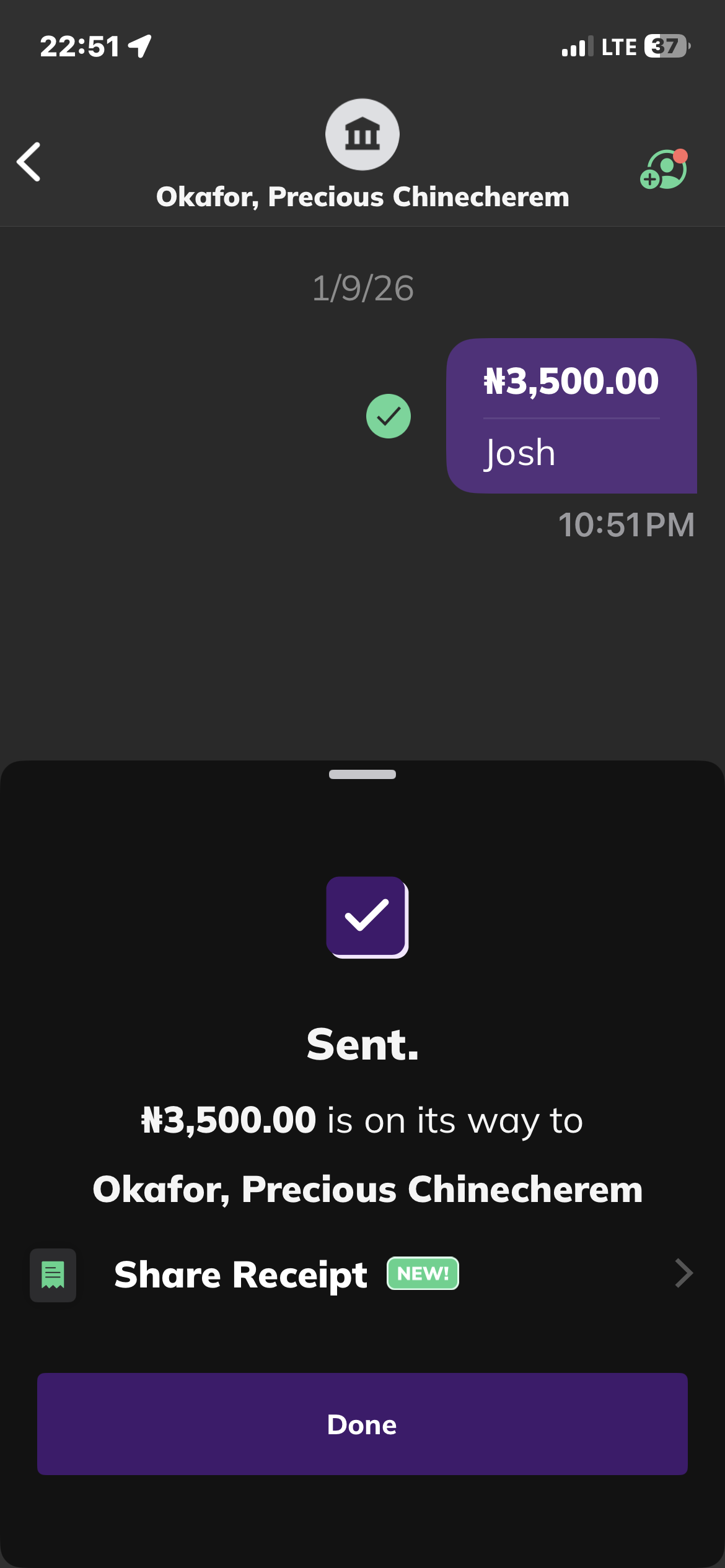This screenshot has width=725, height=1568.
Task: Tap the battery indicator showing 37
Action: pos(667,46)
